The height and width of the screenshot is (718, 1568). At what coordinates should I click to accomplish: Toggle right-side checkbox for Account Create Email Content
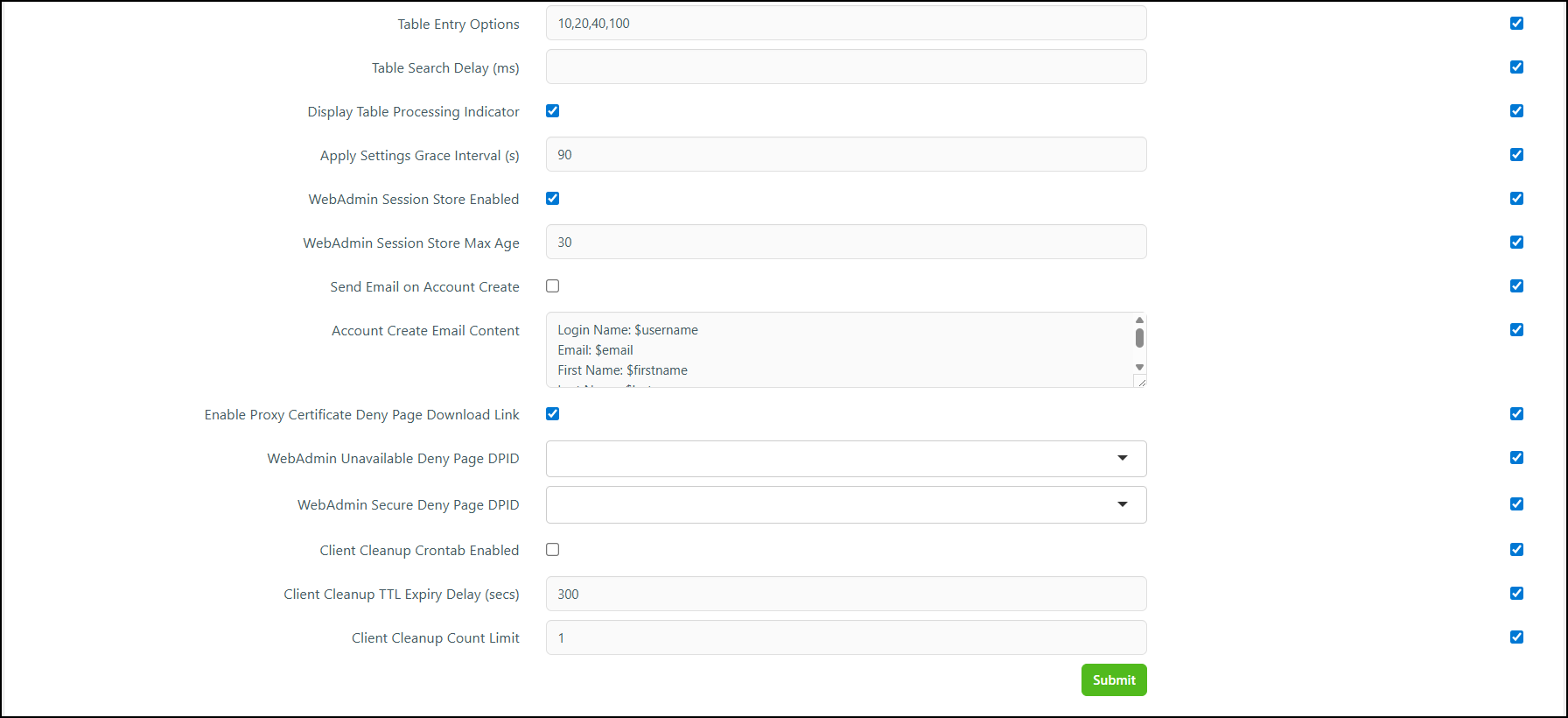1516,330
